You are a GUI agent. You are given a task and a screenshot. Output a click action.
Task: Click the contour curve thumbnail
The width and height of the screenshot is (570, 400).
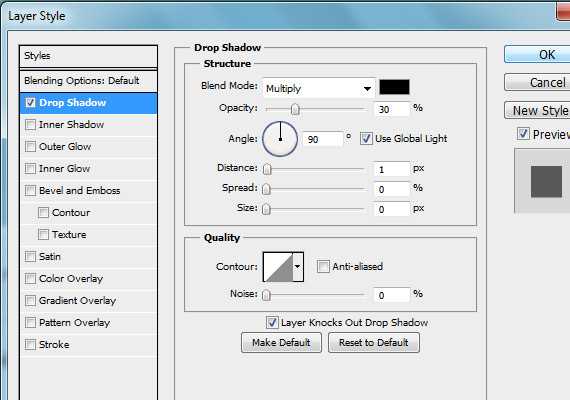(x=278, y=267)
